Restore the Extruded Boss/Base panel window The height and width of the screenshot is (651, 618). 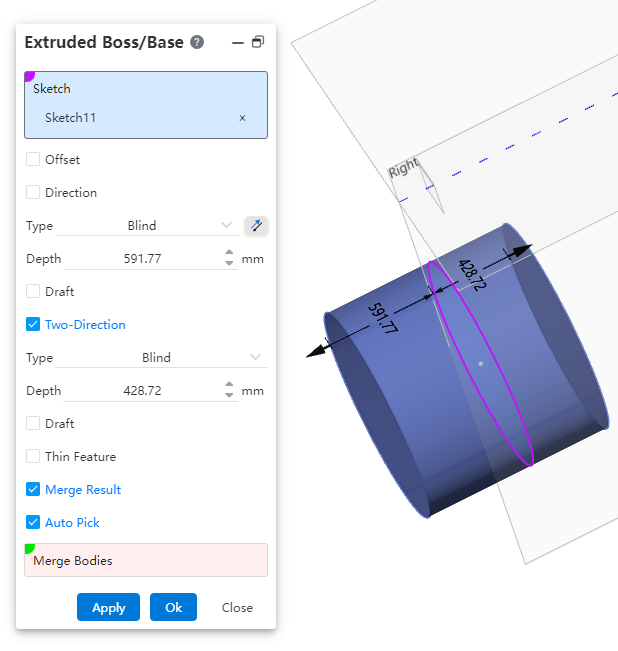coord(258,42)
